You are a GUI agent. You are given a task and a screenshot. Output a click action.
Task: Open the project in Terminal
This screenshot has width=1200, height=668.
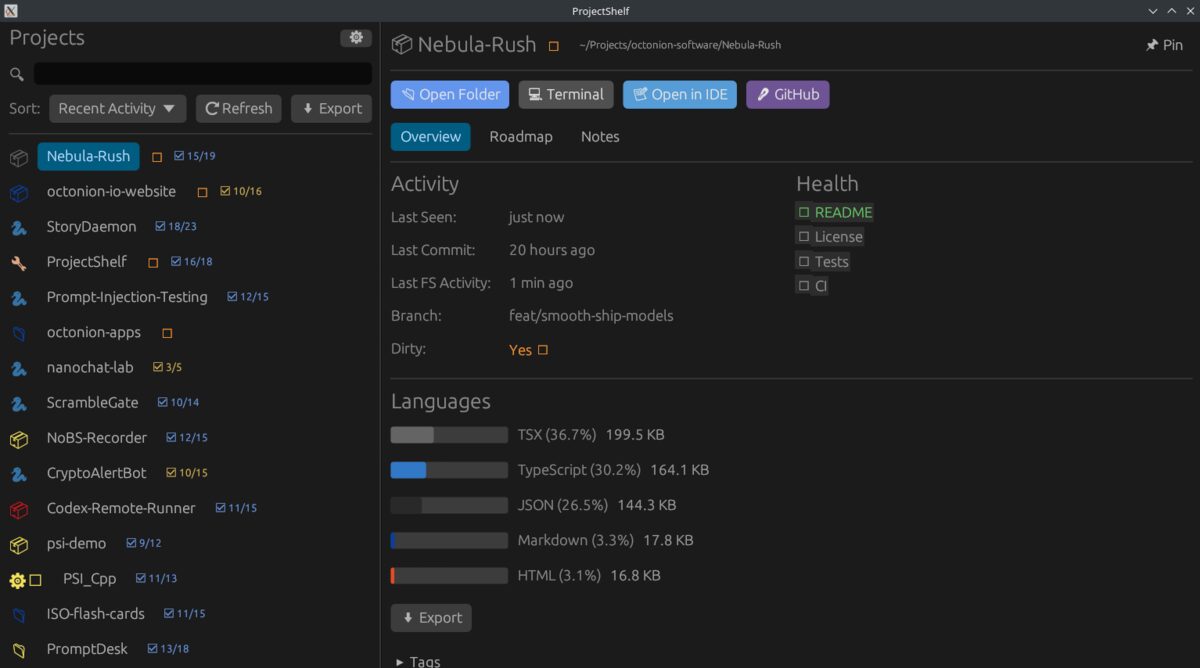pyautogui.click(x=566, y=95)
